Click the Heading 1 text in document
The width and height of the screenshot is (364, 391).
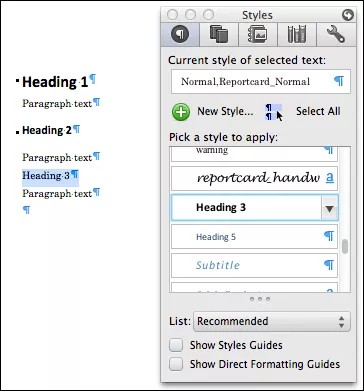tap(55, 82)
